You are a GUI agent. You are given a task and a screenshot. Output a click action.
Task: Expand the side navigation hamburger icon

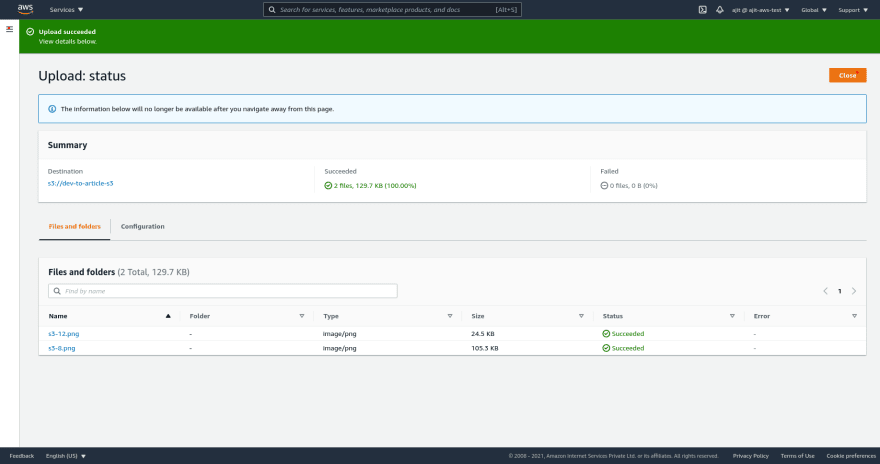(10, 29)
